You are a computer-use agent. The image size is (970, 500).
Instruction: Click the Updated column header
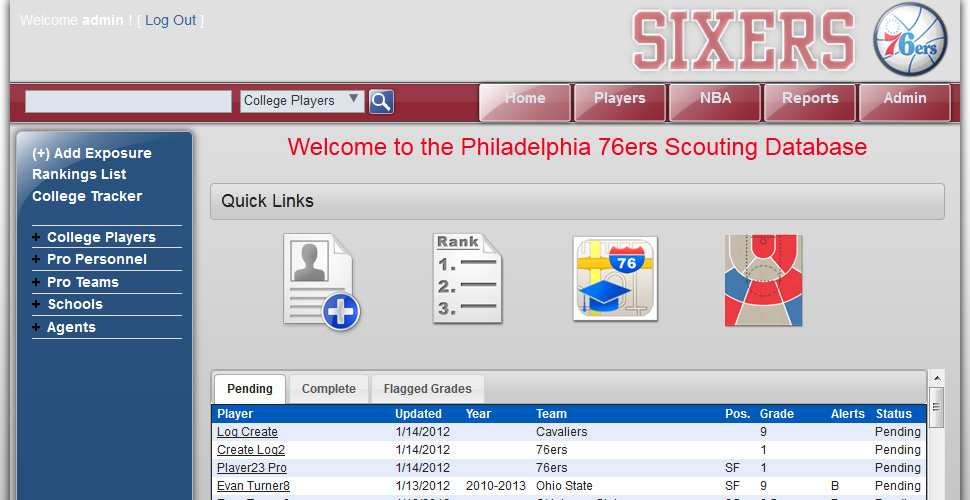point(418,414)
